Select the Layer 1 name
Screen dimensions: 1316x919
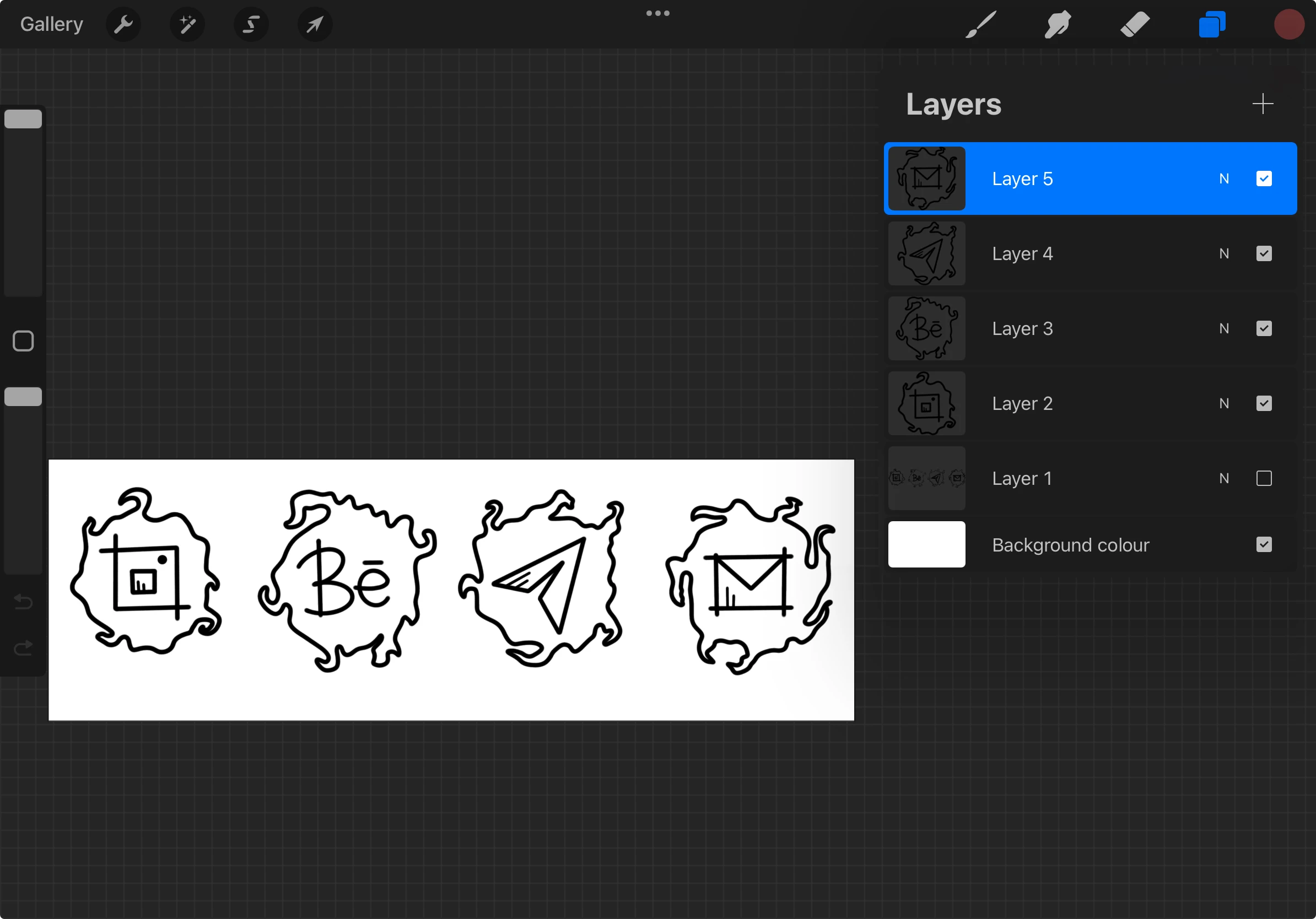pyautogui.click(x=1022, y=478)
